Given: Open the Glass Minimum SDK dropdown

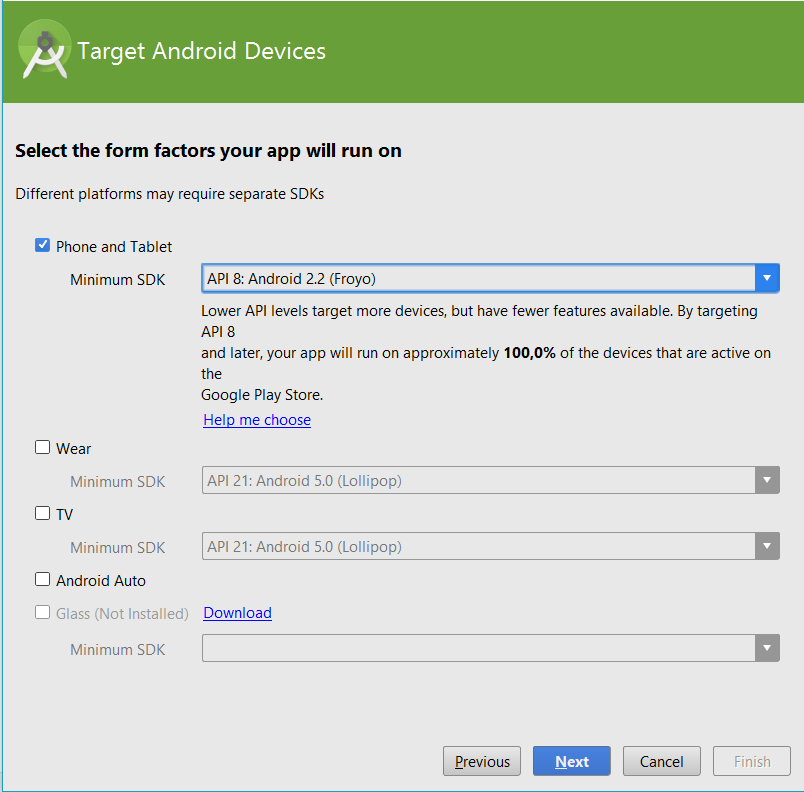Looking at the screenshot, I should (x=490, y=648).
